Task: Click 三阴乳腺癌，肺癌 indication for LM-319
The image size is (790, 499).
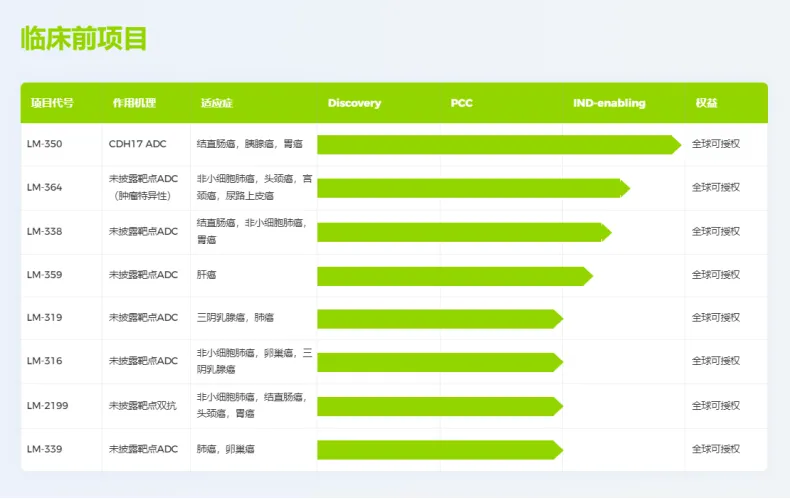Action: [235, 318]
